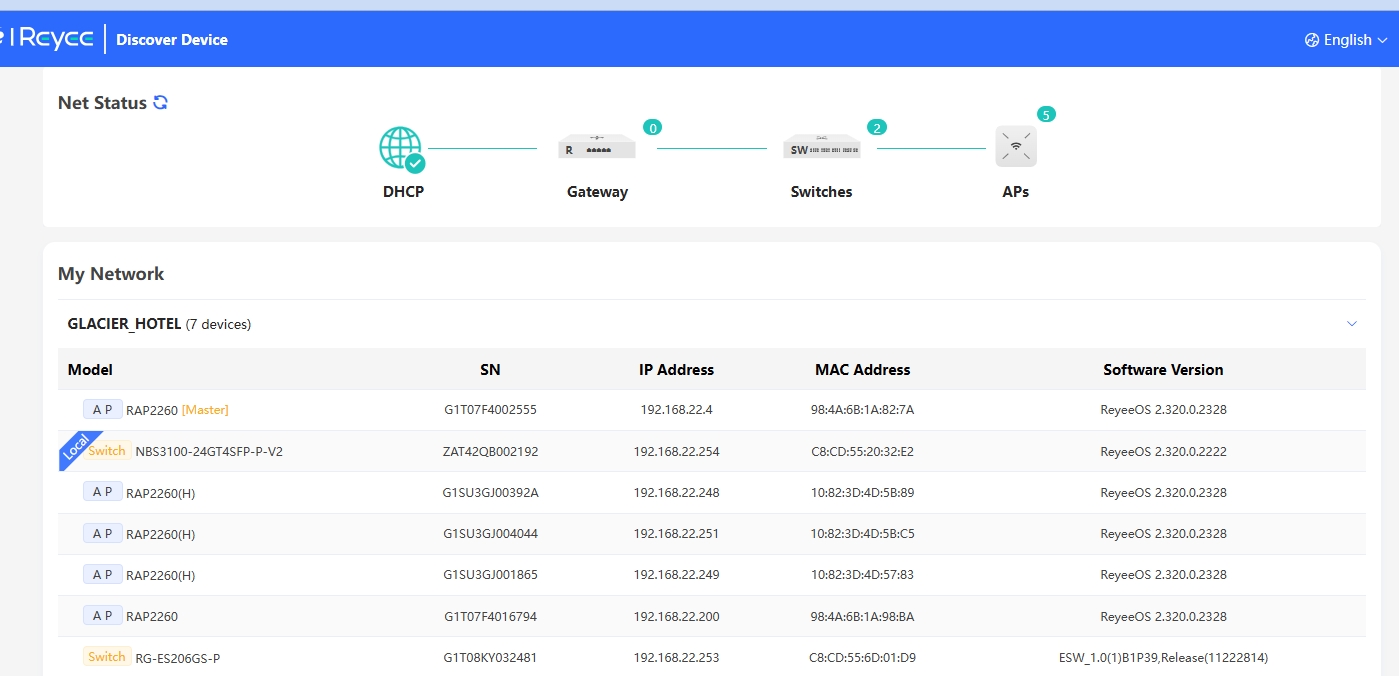Viewport: 1399px width, 676px height.
Task: Click the AP tag for SN G1T07F4016794
Action: [x=103, y=616]
